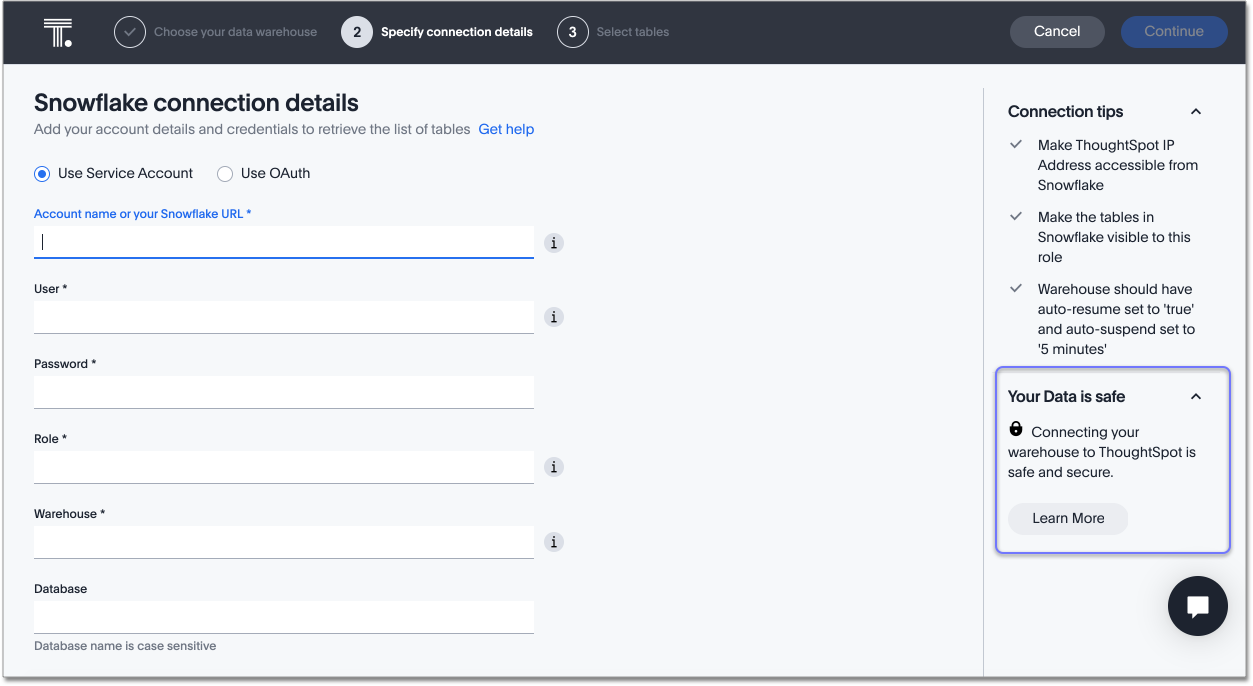Select the Use Service Account option
Viewport: 1253px width, 686px height.
click(x=41, y=173)
